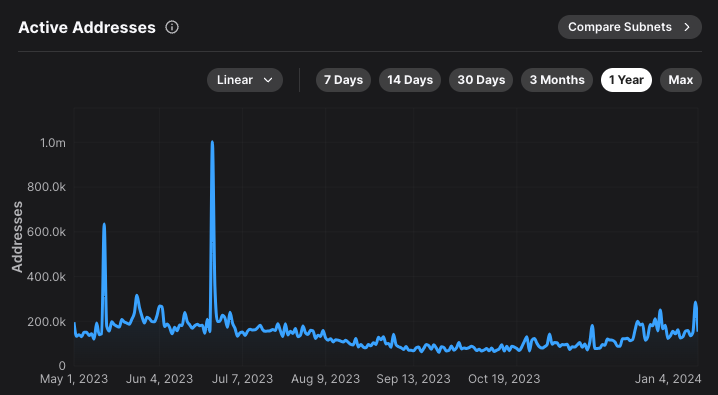Click the Jul 7, 2023 date label
The width and height of the screenshot is (718, 395).
click(x=242, y=379)
